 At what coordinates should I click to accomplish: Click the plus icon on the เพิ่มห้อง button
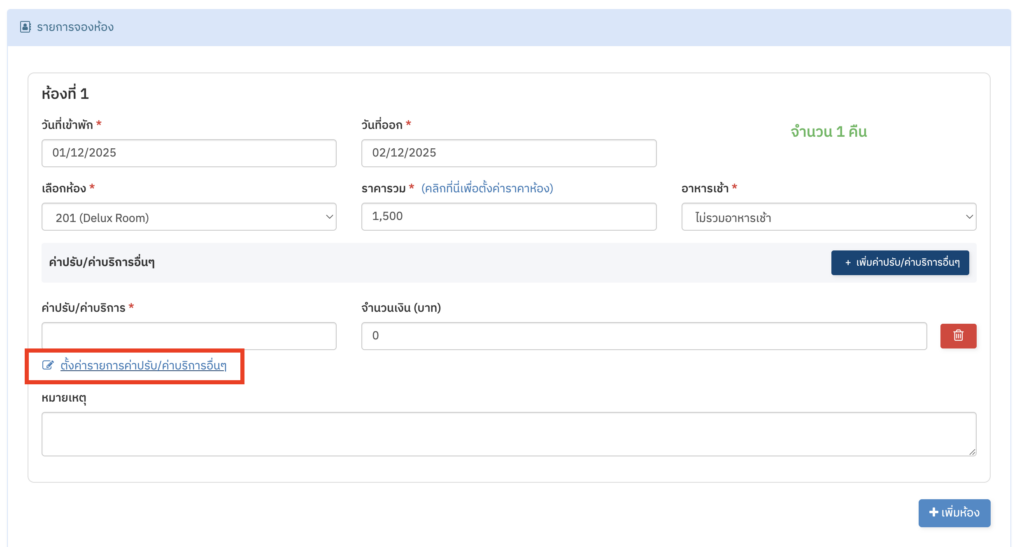[933, 513]
